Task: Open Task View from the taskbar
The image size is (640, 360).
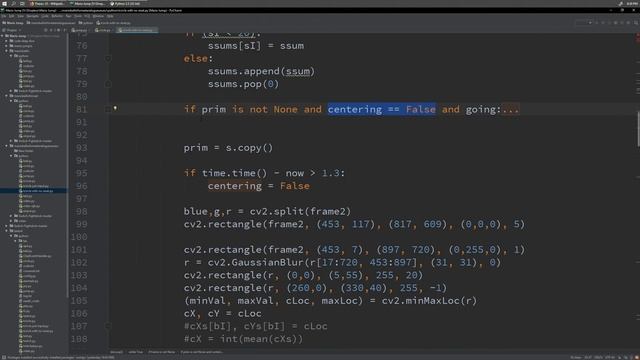Action: pos(22,4)
